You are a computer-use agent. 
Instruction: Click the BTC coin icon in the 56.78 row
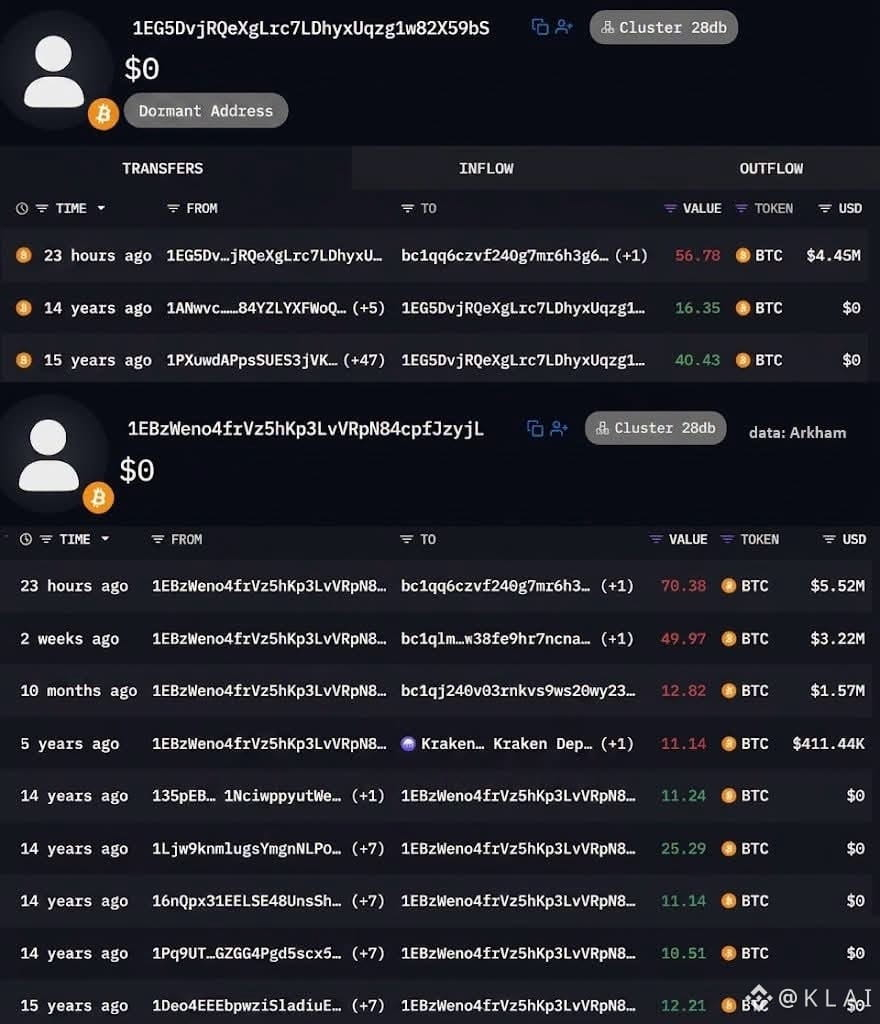click(743, 255)
